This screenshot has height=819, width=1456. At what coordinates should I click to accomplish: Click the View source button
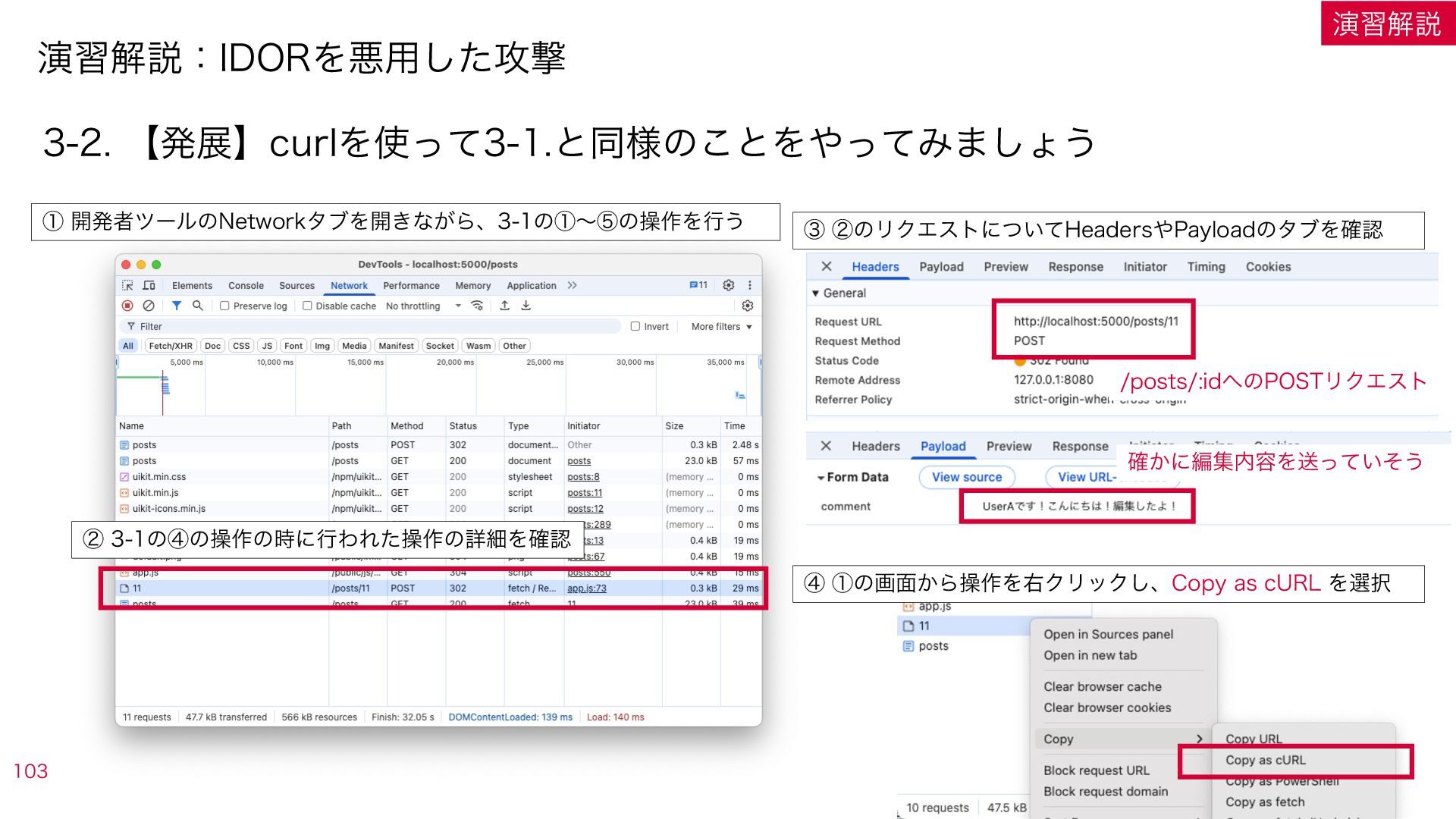(967, 477)
